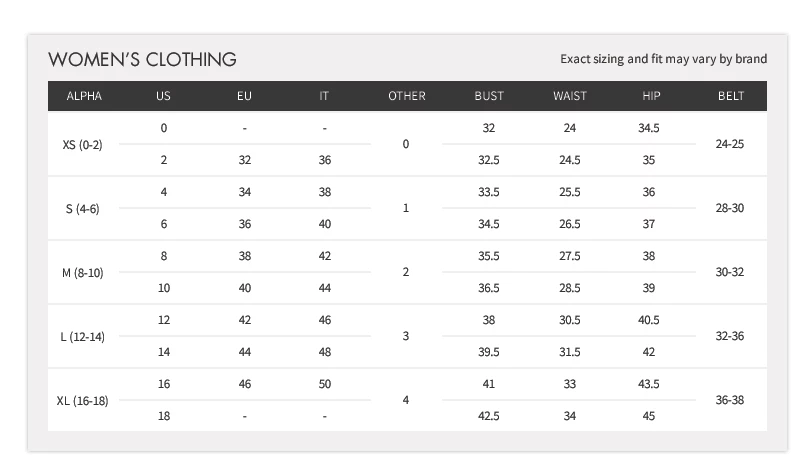
Task: Click the HIP column header
Action: pos(651,96)
